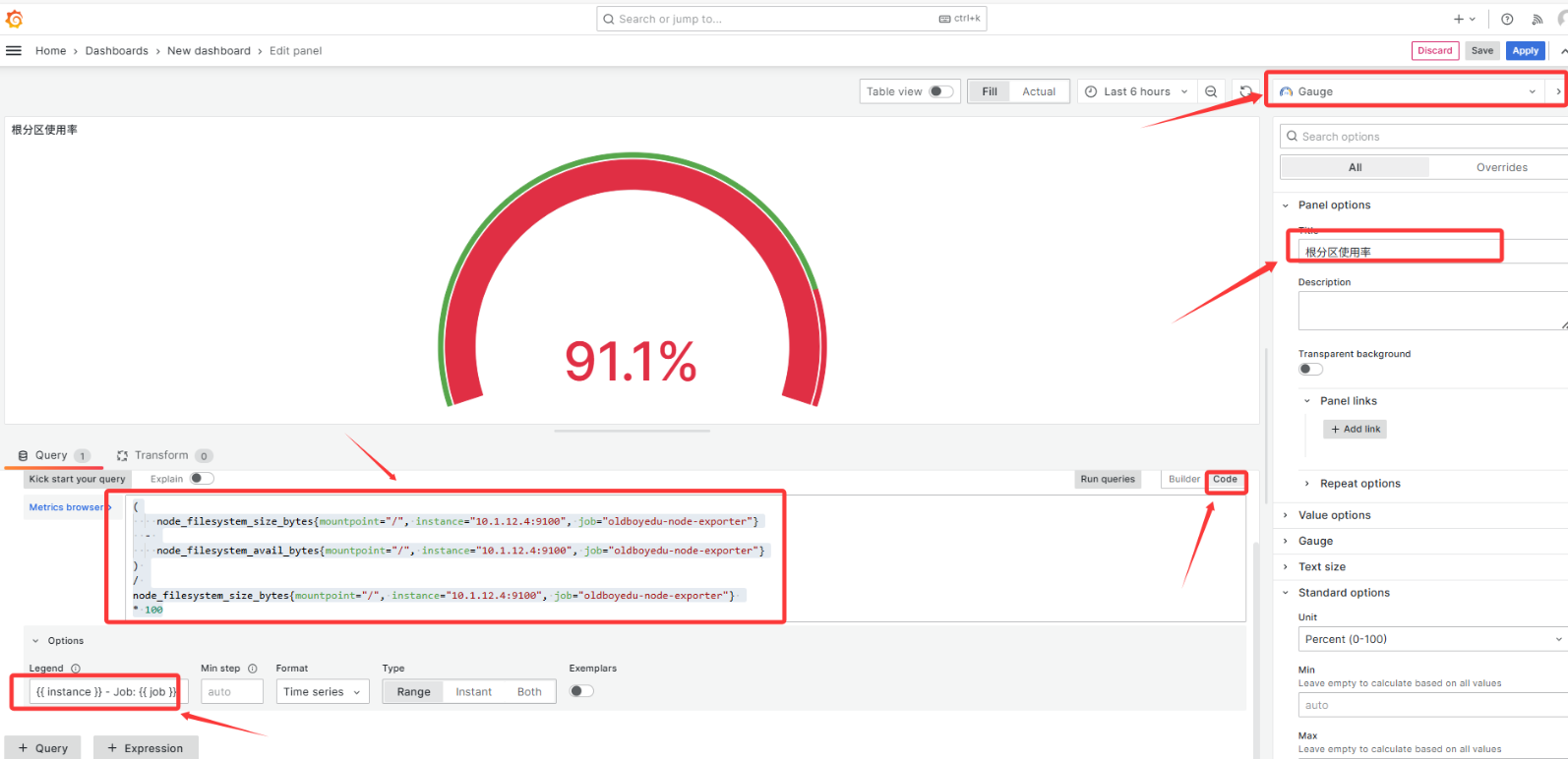Click the plus add new icon

pos(1459,19)
